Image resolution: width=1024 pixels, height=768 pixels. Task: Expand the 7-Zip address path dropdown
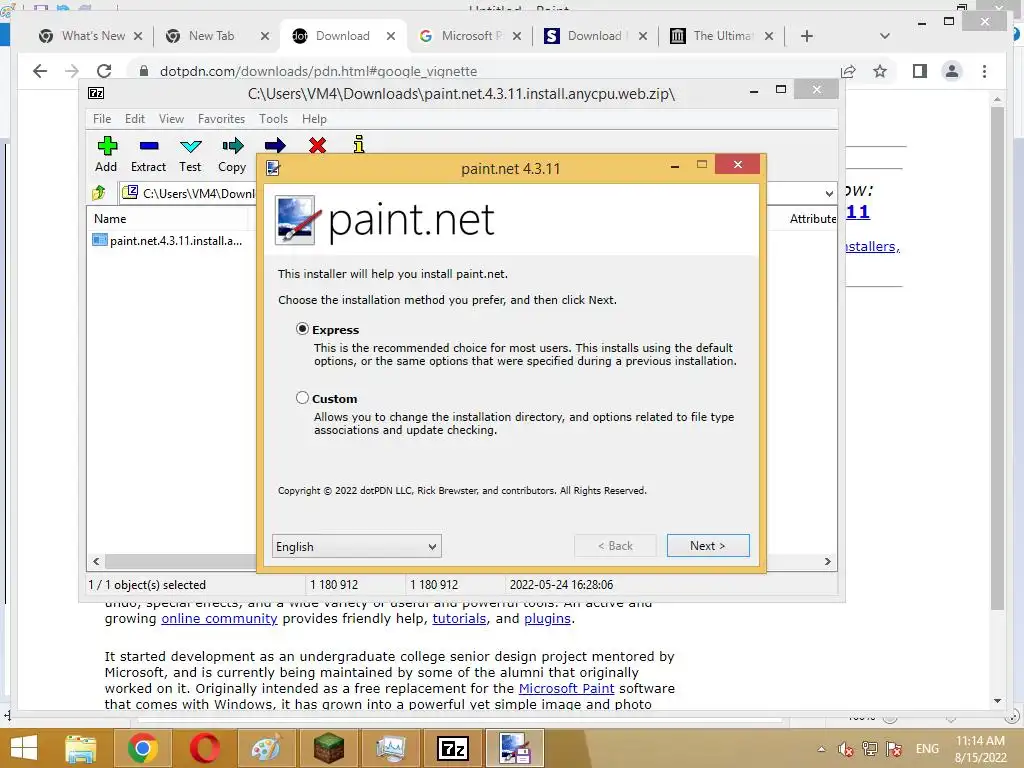point(829,193)
